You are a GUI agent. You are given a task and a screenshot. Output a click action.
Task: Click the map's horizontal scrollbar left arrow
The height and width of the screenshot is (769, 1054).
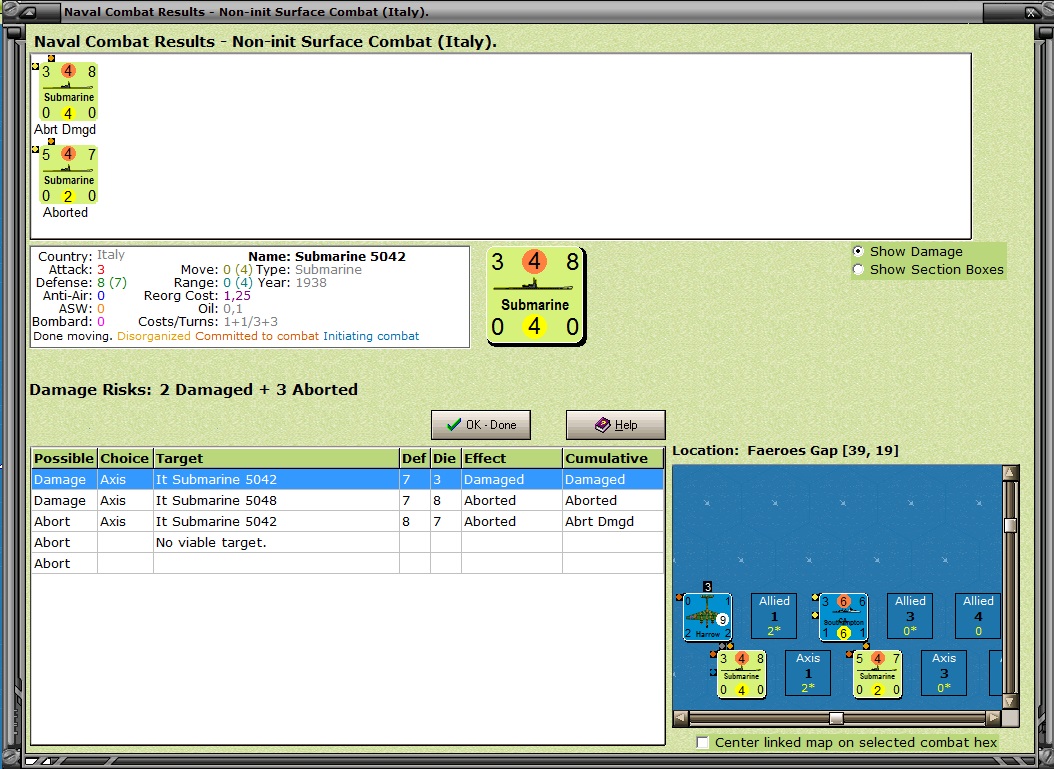pyautogui.click(x=681, y=718)
